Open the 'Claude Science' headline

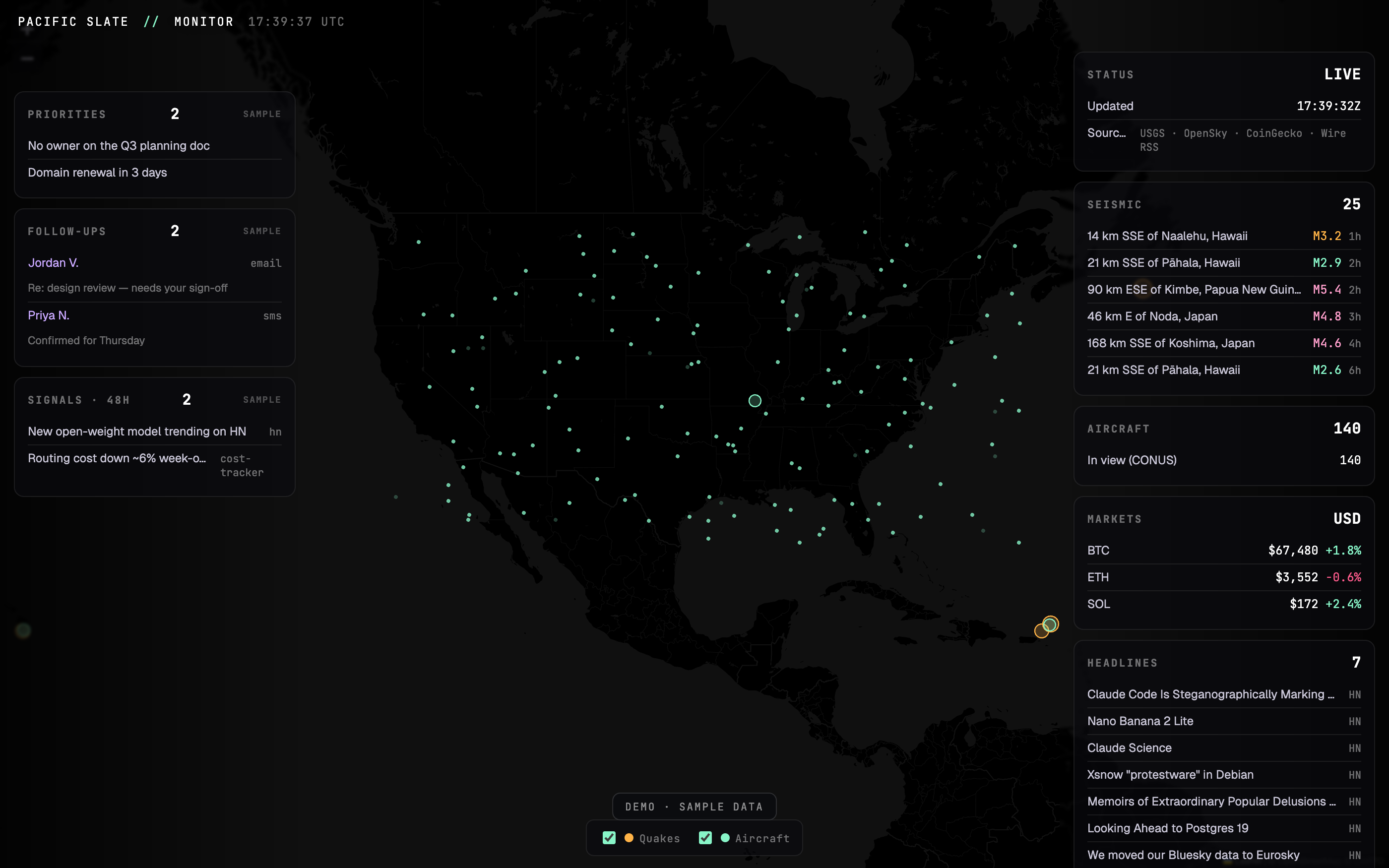tap(1224, 748)
